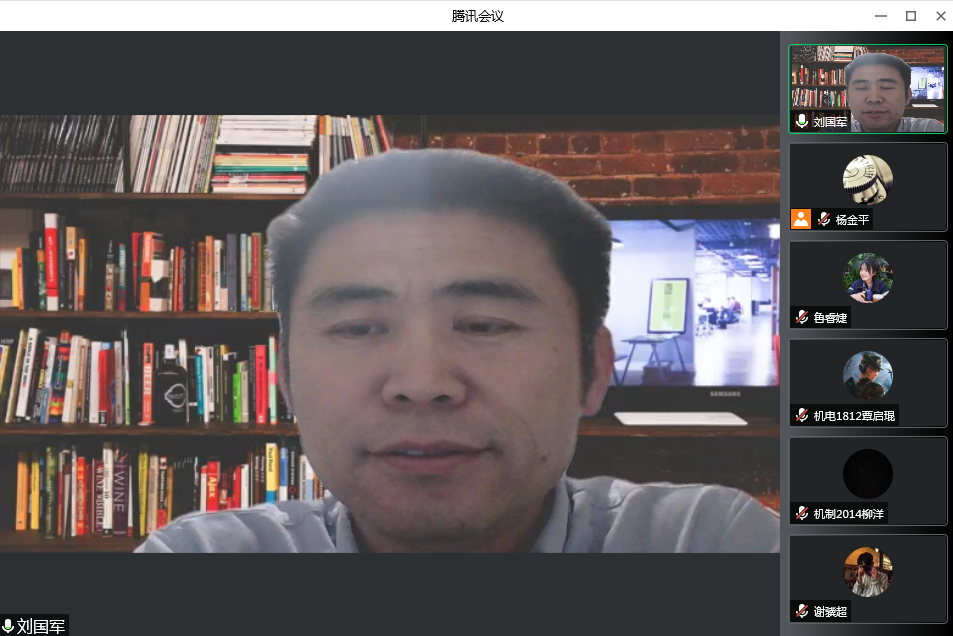Screen dimensions: 953x636
Task: Click 杨金平's round avatar picture
Action: click(867, 179)
